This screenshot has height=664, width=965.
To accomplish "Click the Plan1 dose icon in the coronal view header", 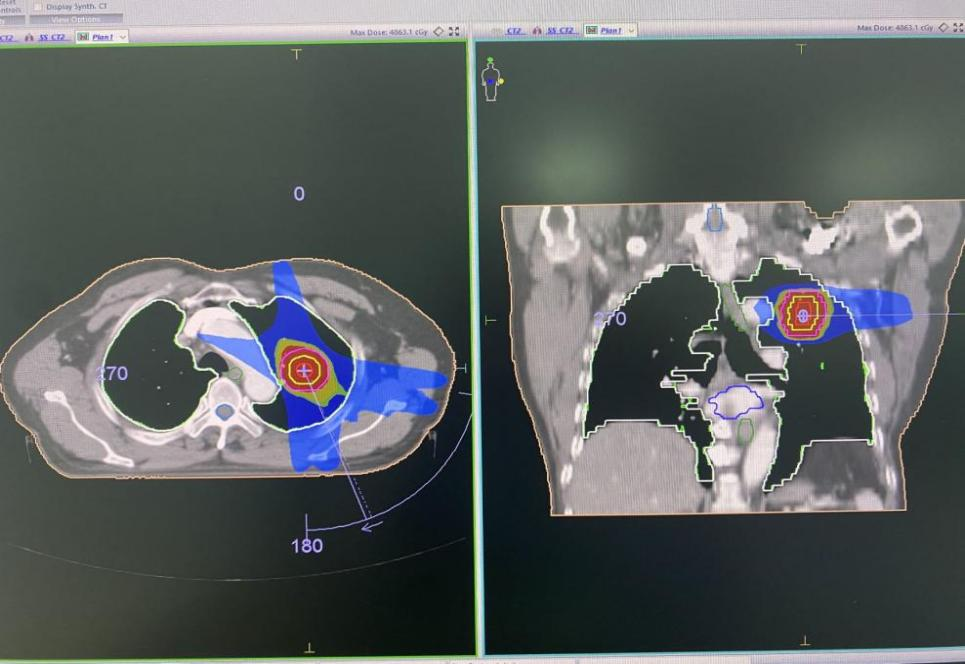I will point(590,32).
